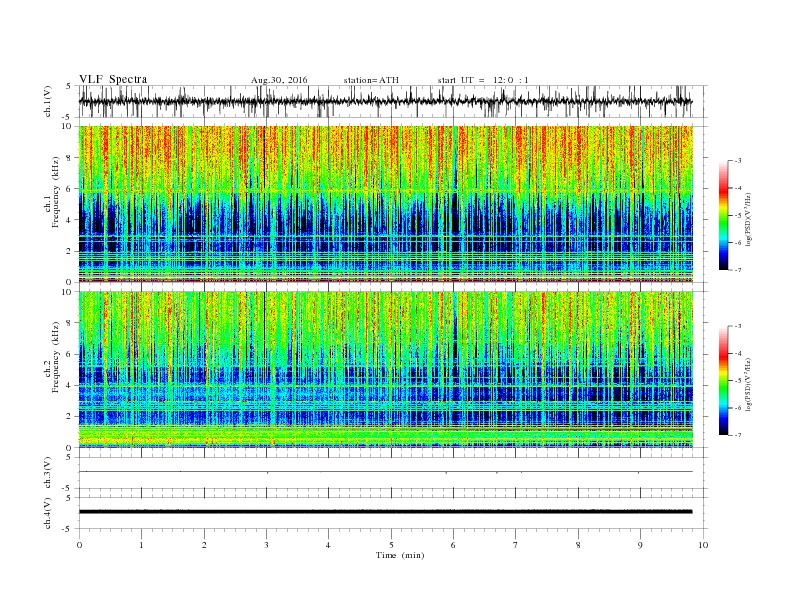Viewport: 792px width, 612px height.
Task: Click the time axis tick label '3'
Action: (x=266, y=545)
